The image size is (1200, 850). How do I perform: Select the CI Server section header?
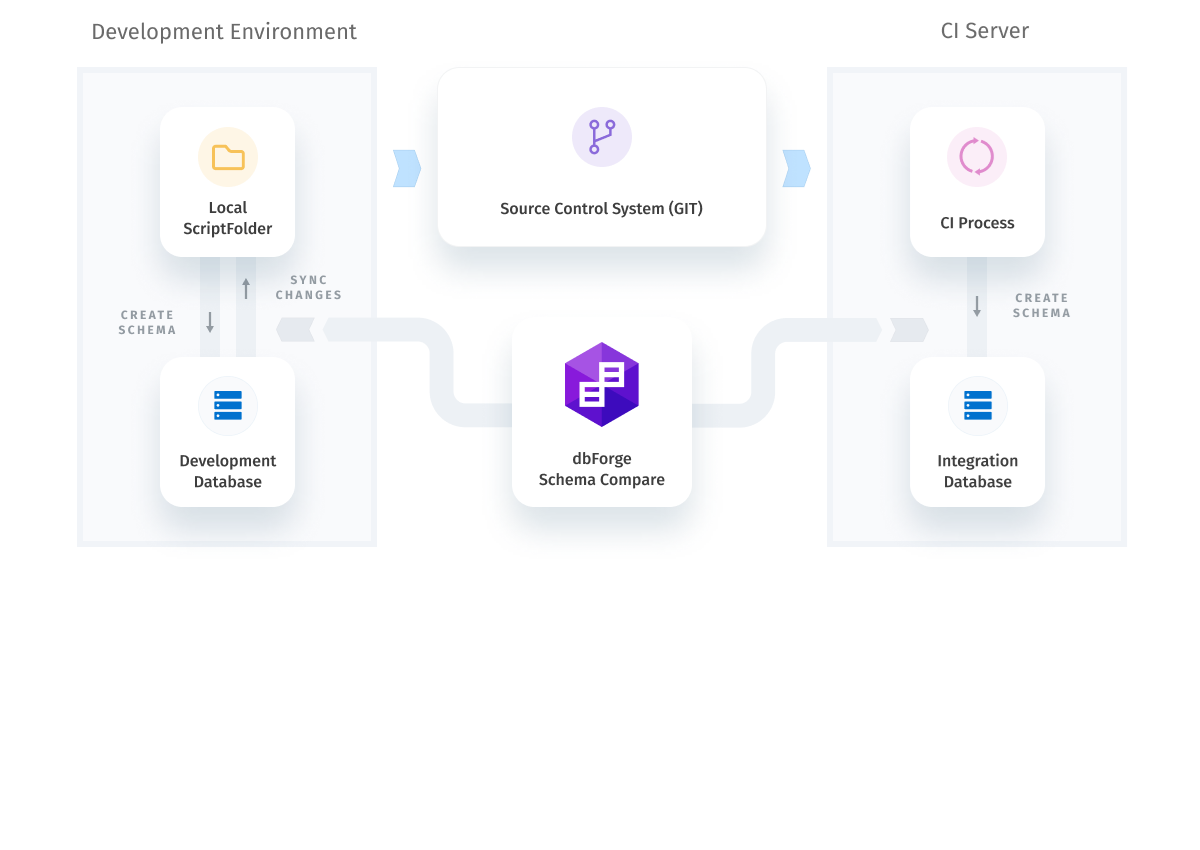984,31
